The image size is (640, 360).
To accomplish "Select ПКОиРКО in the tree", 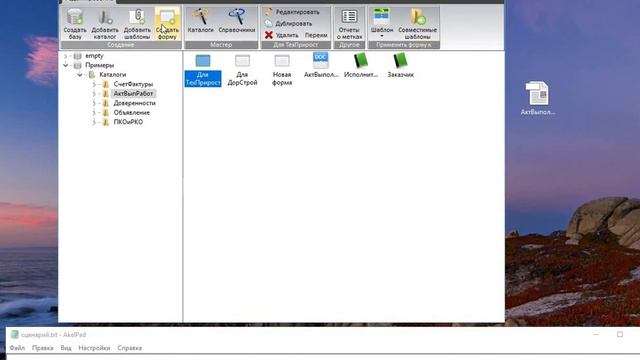I will click(128, 122).
